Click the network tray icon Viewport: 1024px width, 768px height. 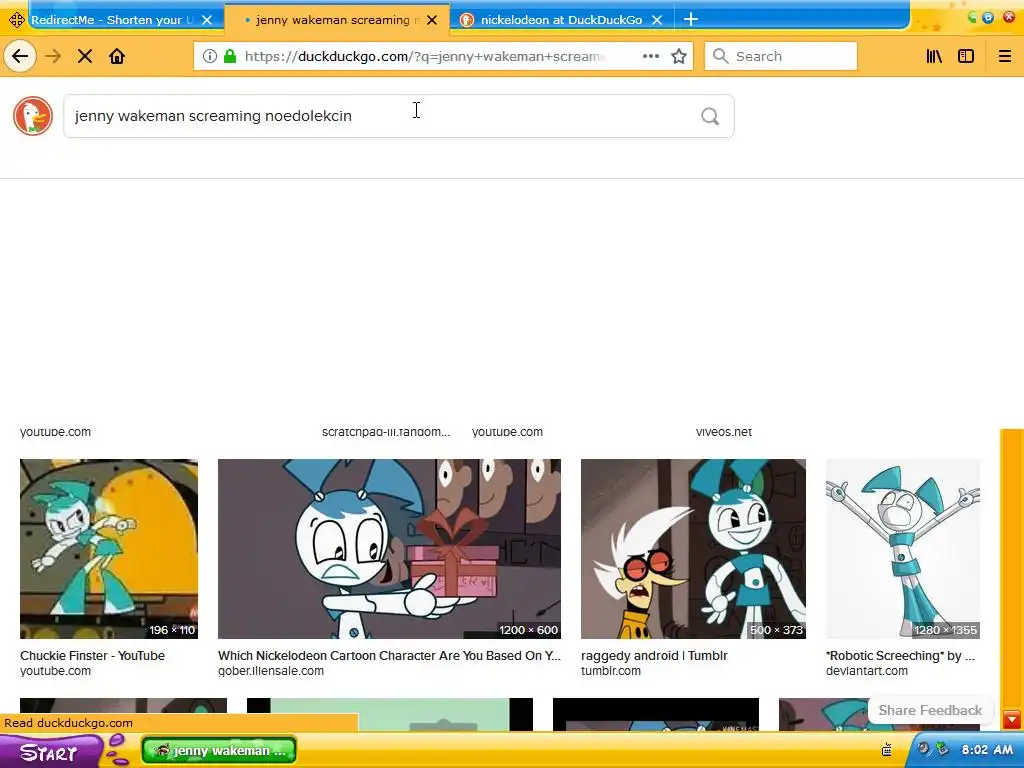click(x=942, y=749)
